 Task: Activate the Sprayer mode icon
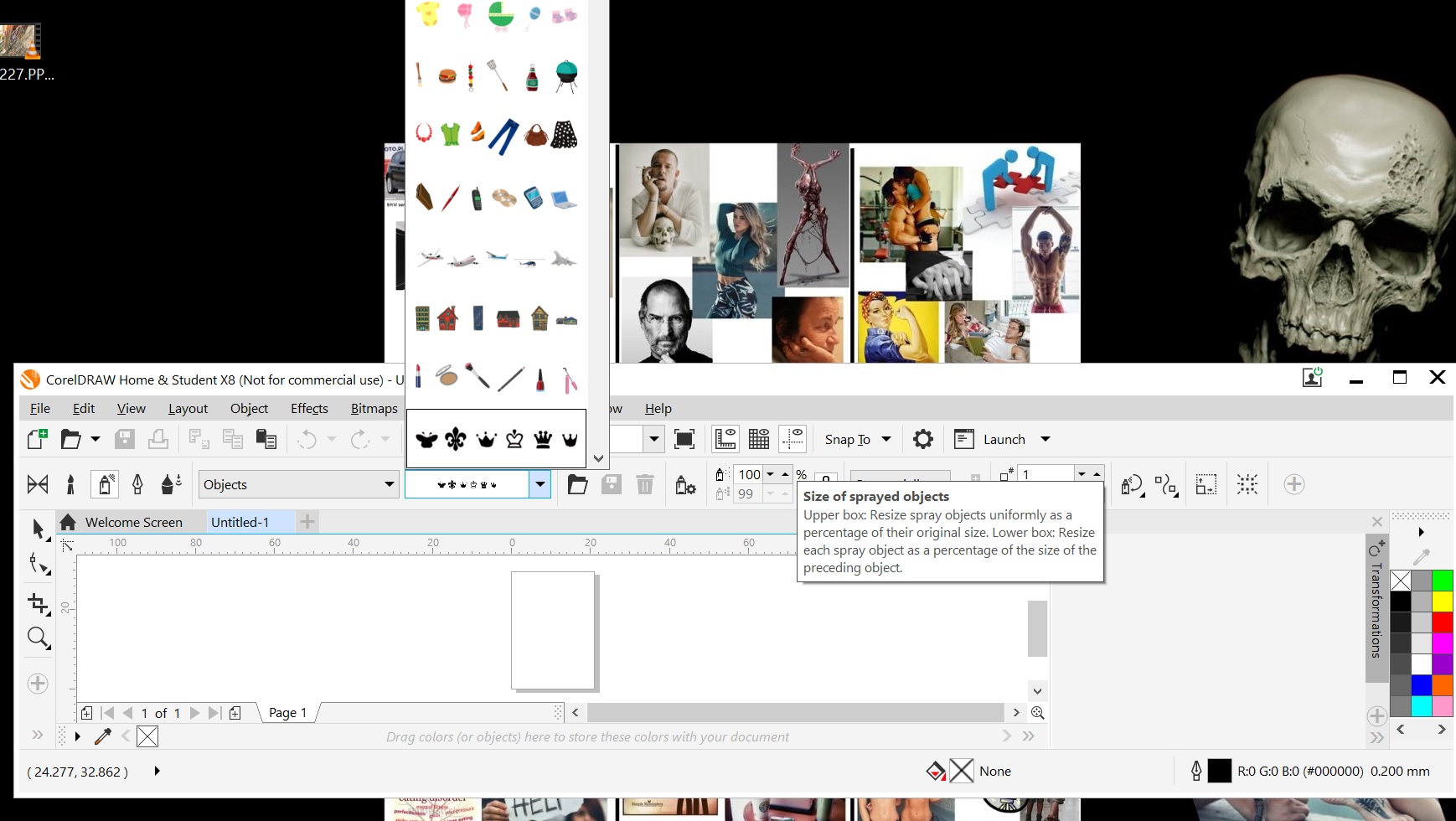pyautogui.click(x=105, y=484)
